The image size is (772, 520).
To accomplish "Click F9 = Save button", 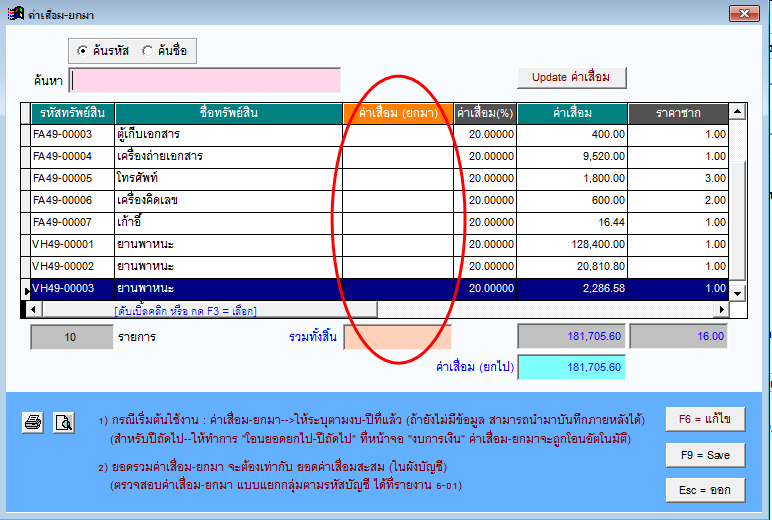I will pyautogui.click(x=705, y=455).
